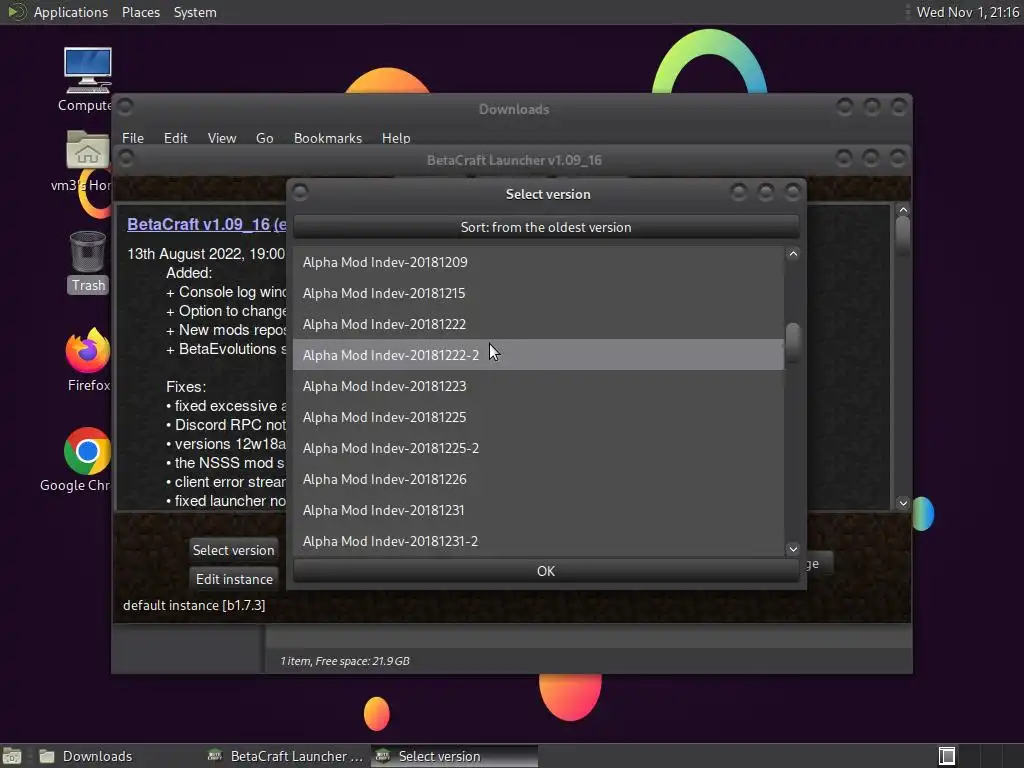Click the MATE logo beside Applications
Screen dimensions: 1024x768
16,12
